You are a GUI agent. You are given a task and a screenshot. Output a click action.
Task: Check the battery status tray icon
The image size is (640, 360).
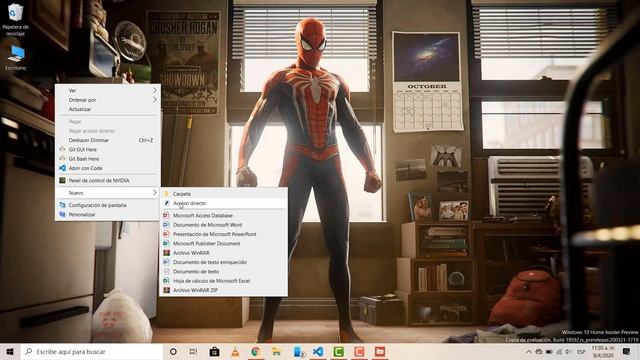point(549,351)
